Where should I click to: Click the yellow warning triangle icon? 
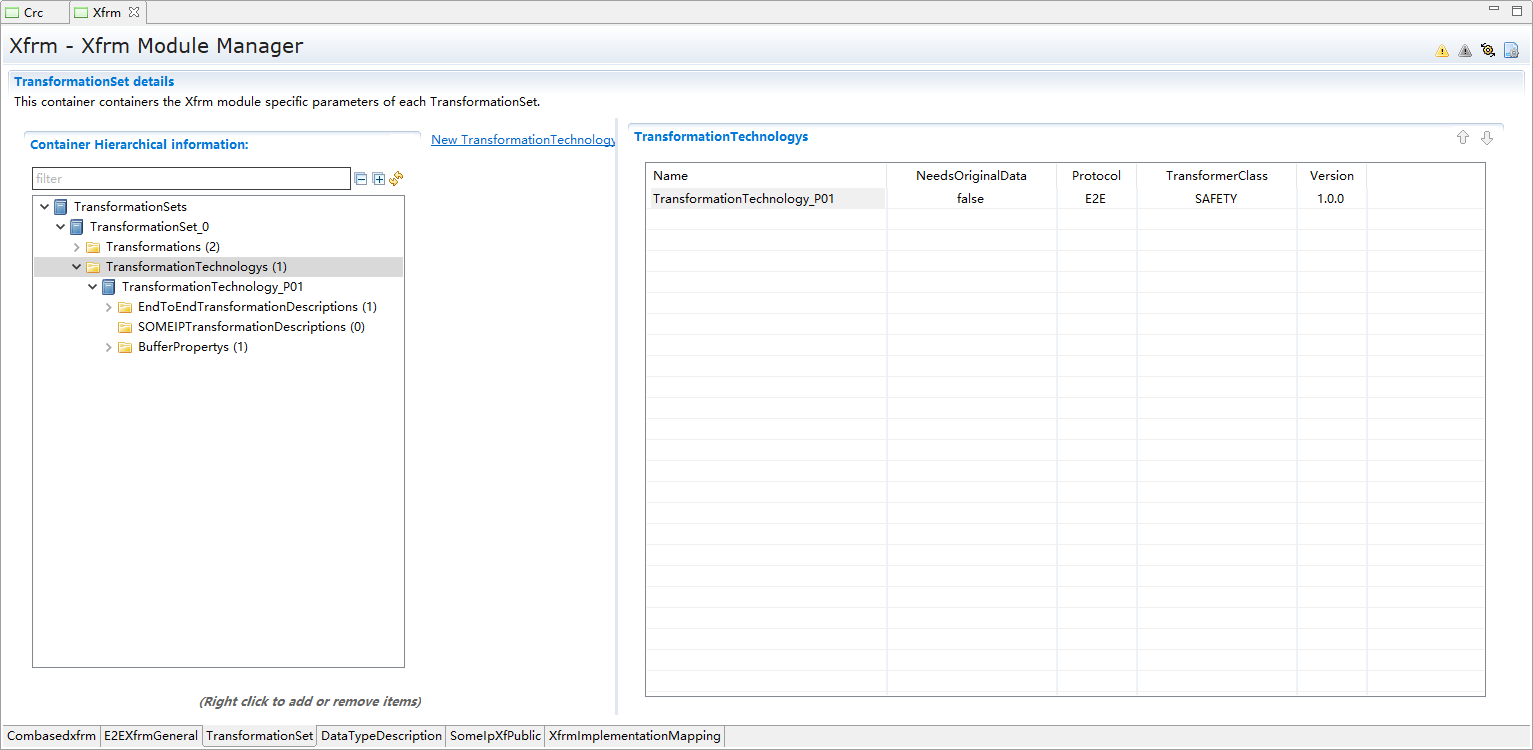[1442, 51]
